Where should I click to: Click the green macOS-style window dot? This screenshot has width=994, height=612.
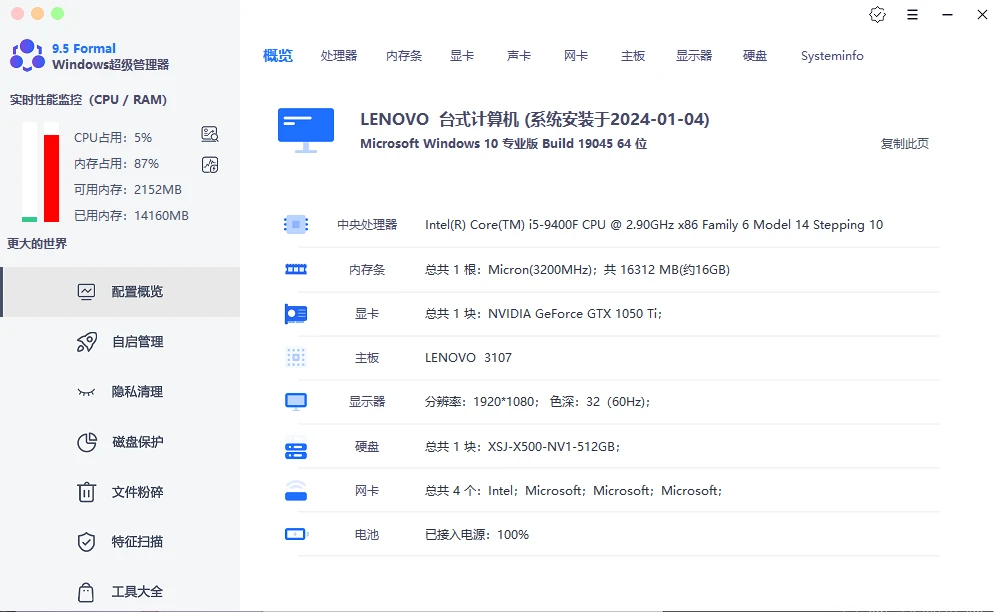[58, 13]
